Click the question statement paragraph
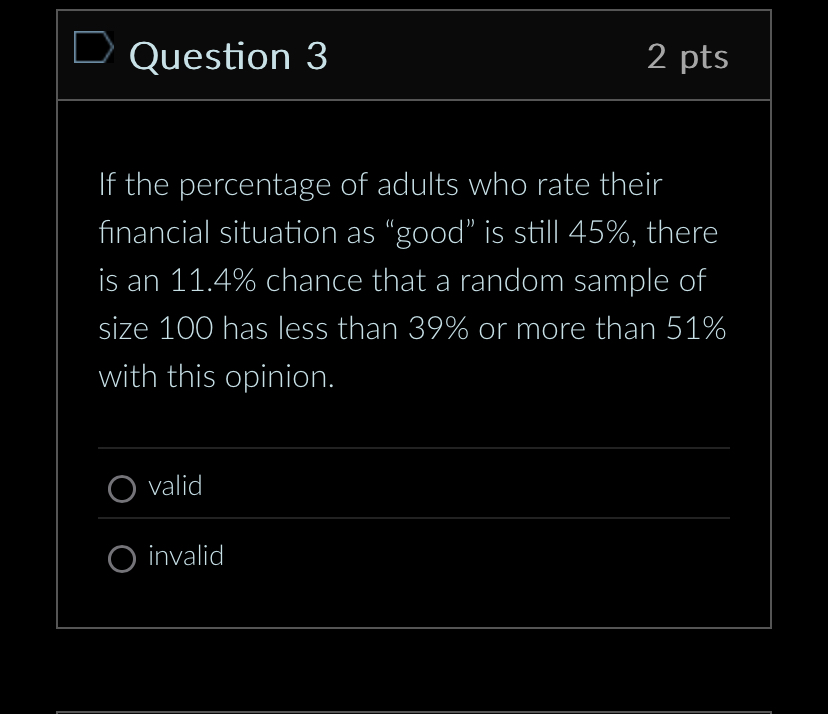 click(410, 280)
